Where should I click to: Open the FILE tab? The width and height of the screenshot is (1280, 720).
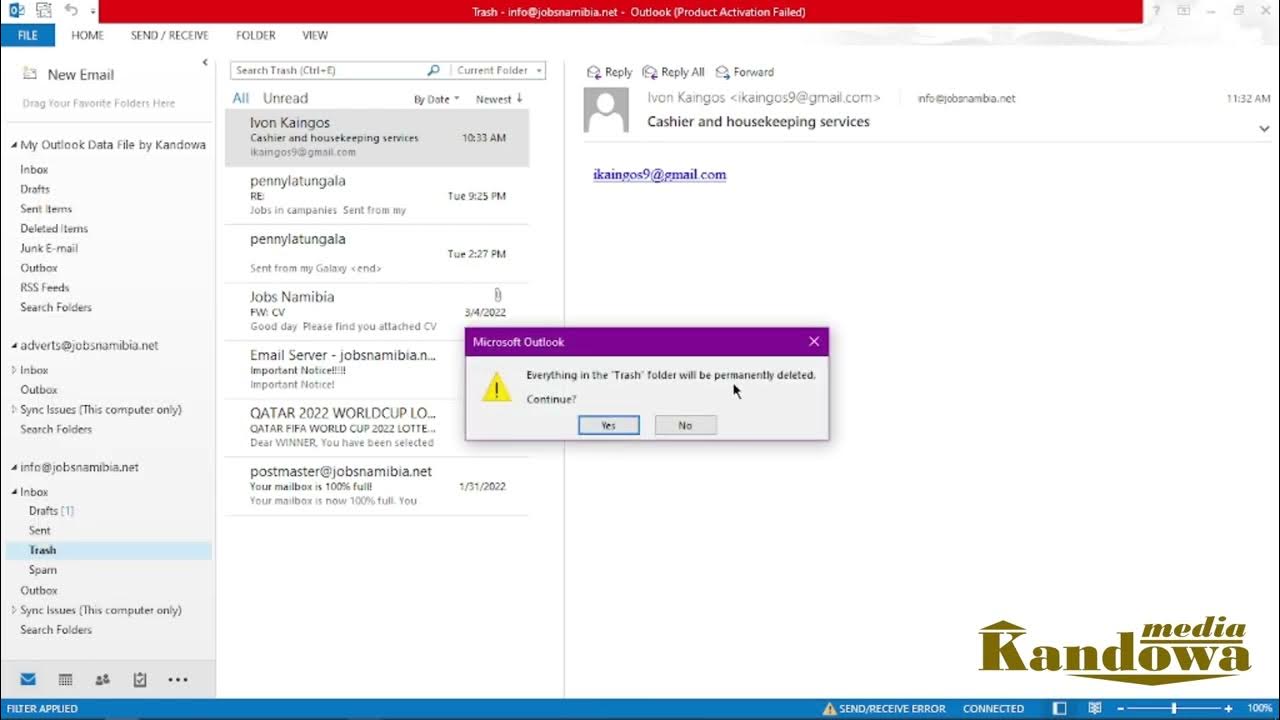click(28, 35)
